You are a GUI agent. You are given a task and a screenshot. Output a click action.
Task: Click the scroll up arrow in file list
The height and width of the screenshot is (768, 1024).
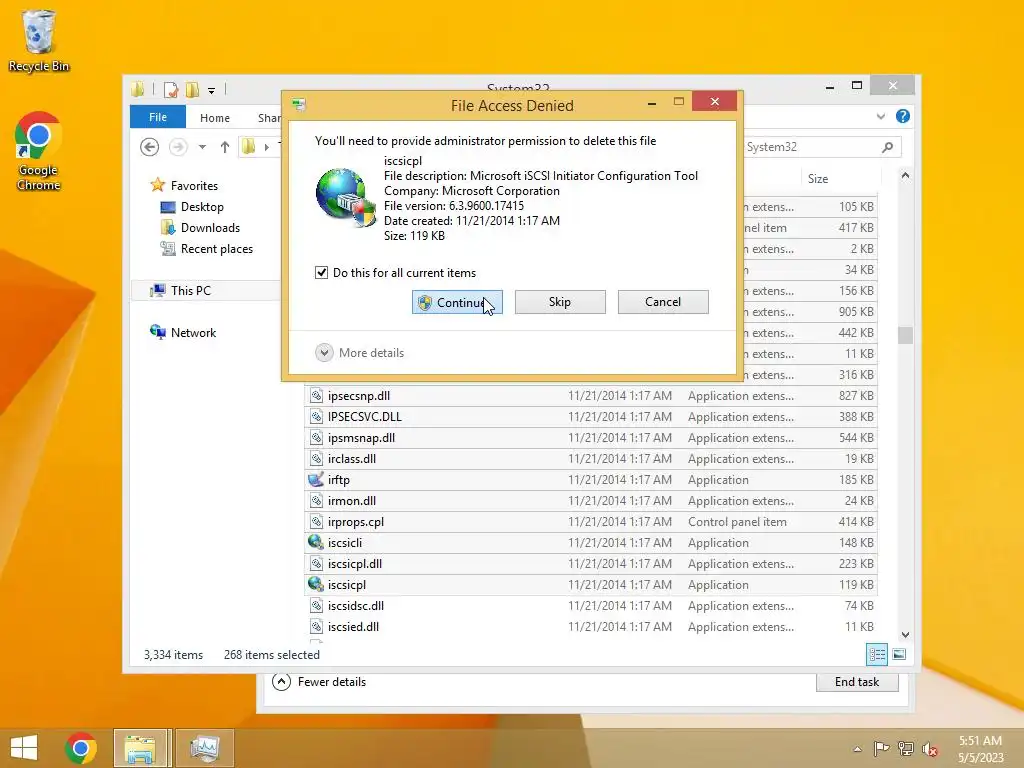[905, 176]
